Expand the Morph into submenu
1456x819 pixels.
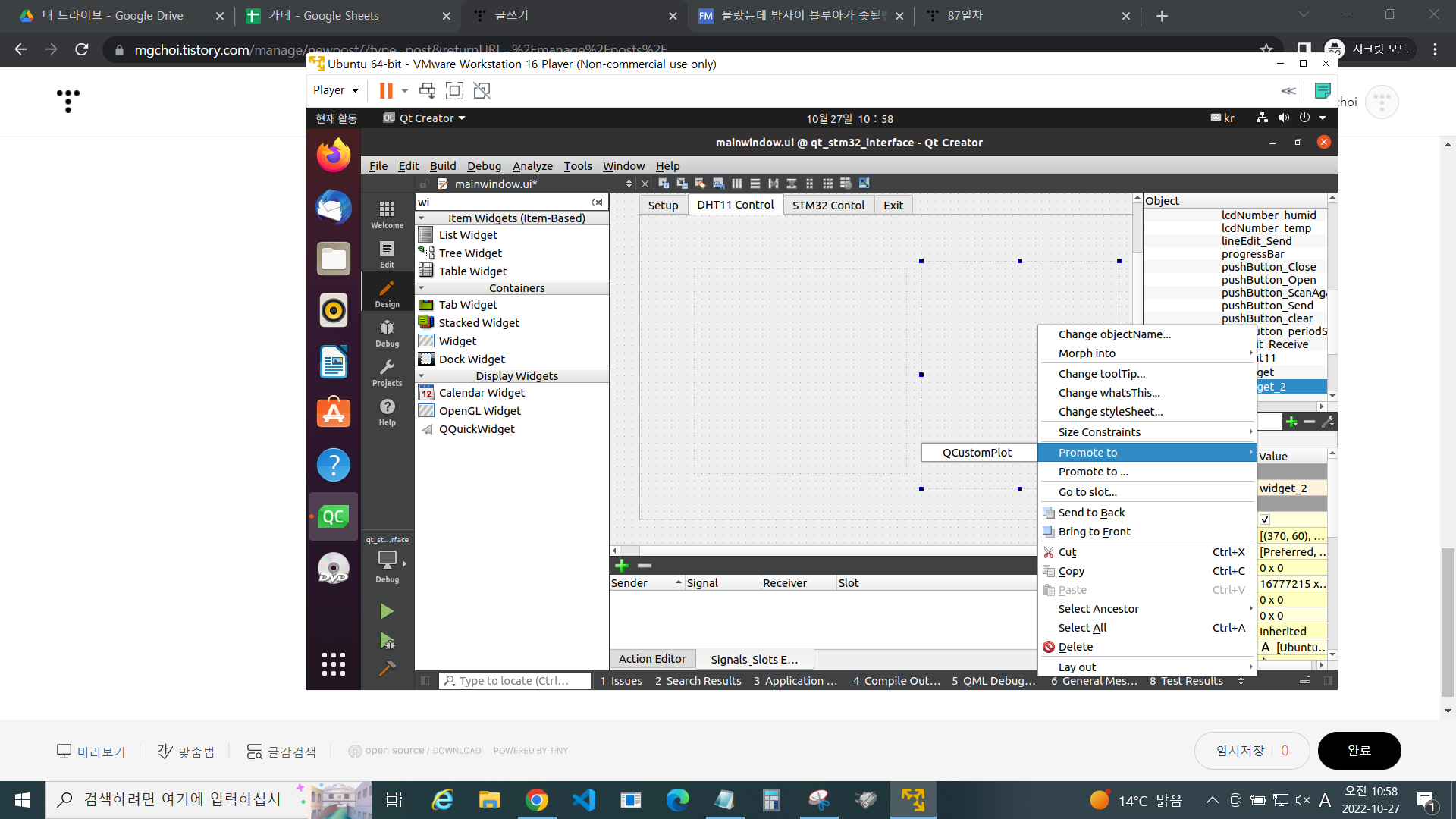coord(1147,353)
